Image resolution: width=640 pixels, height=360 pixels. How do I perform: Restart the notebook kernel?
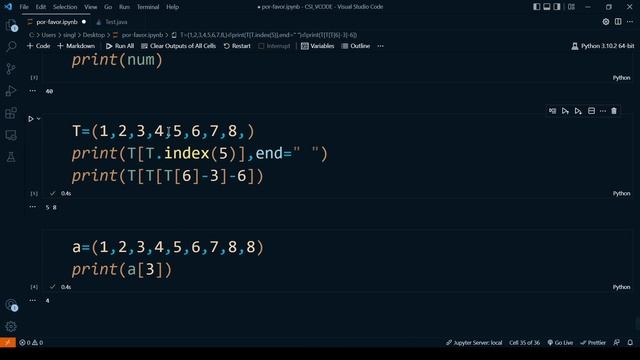coord(237,46)
